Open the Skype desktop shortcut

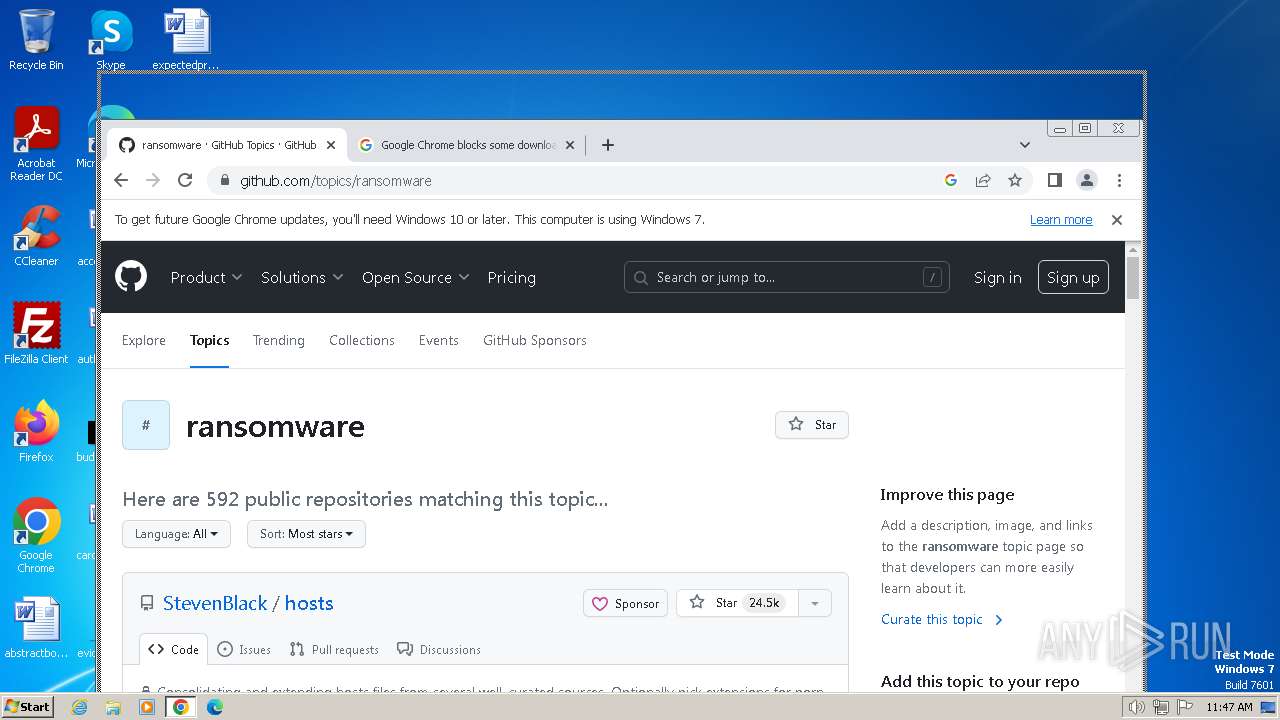click(111, 40)
